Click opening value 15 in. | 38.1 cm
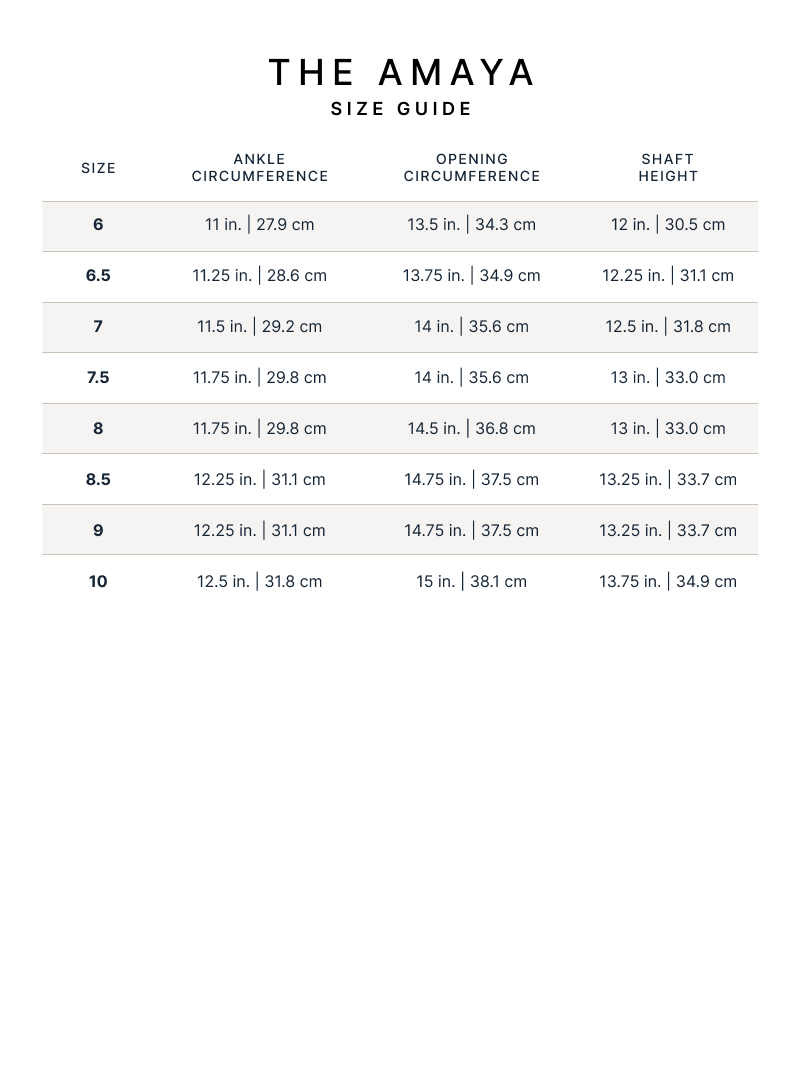 pos(472,582)
